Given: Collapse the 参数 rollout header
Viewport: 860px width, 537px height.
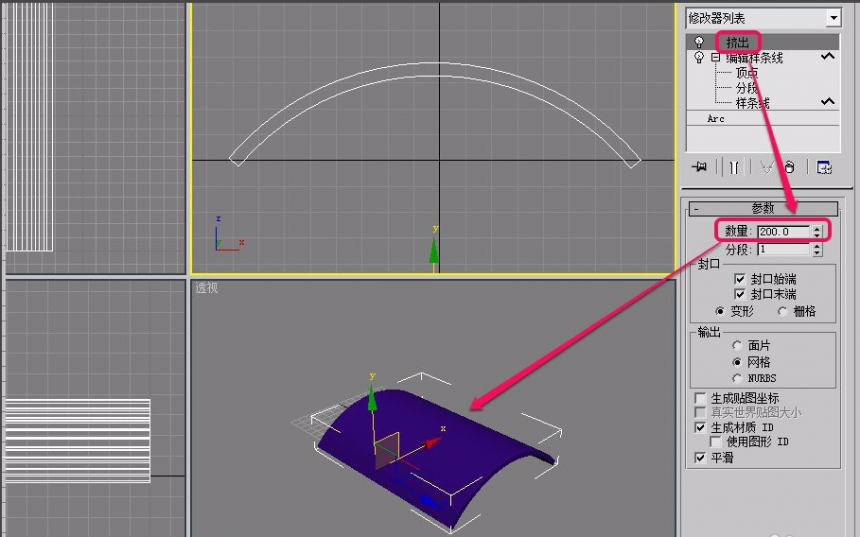Looking at the screenshot, I should (x=763, y=208).
